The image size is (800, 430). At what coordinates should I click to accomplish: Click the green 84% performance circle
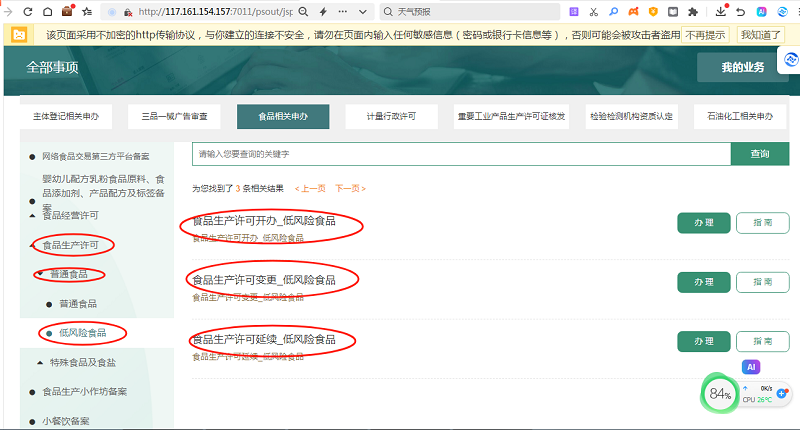pyautogui.click(x=720, y=394)
